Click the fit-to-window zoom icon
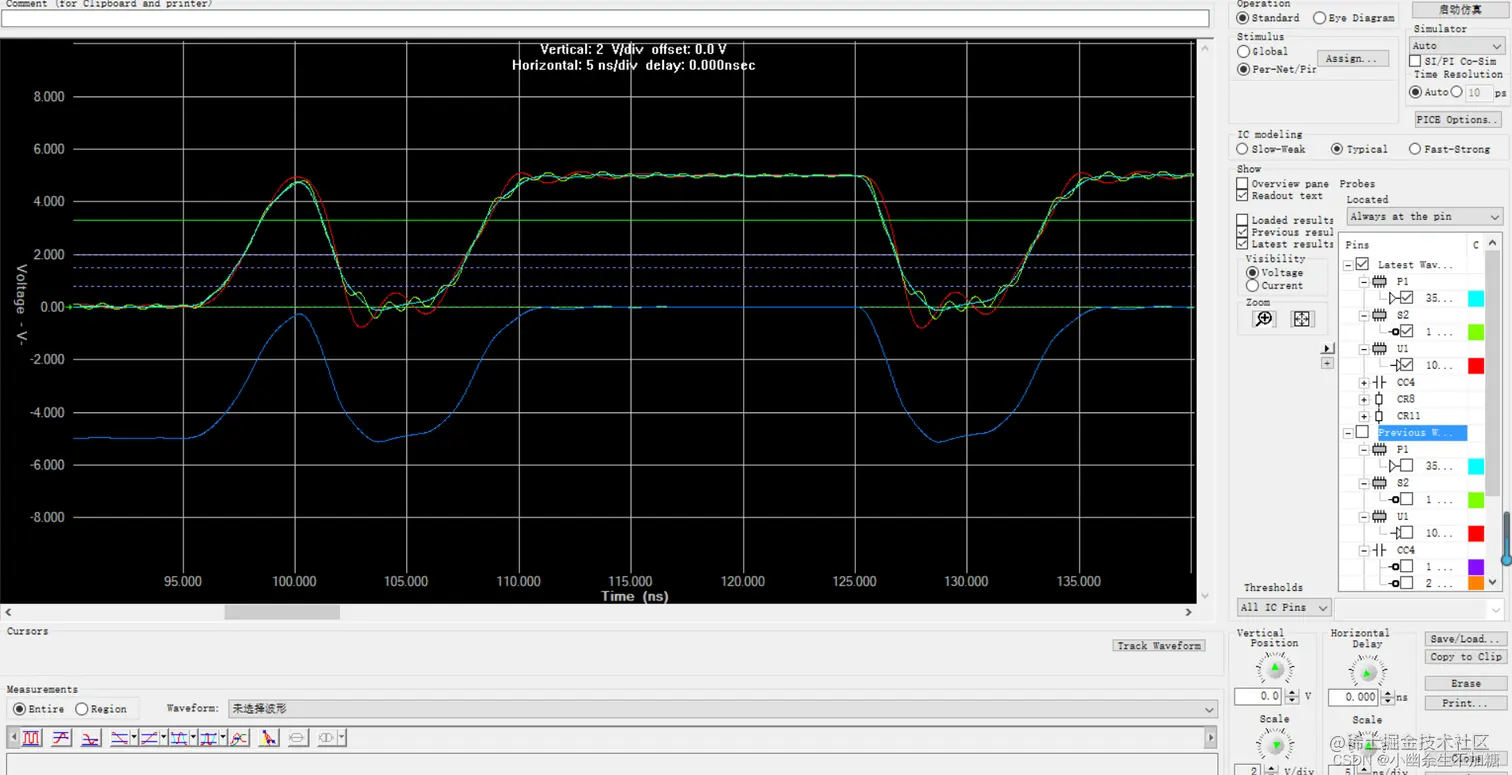1512x775 pixels. (1301, 319)
